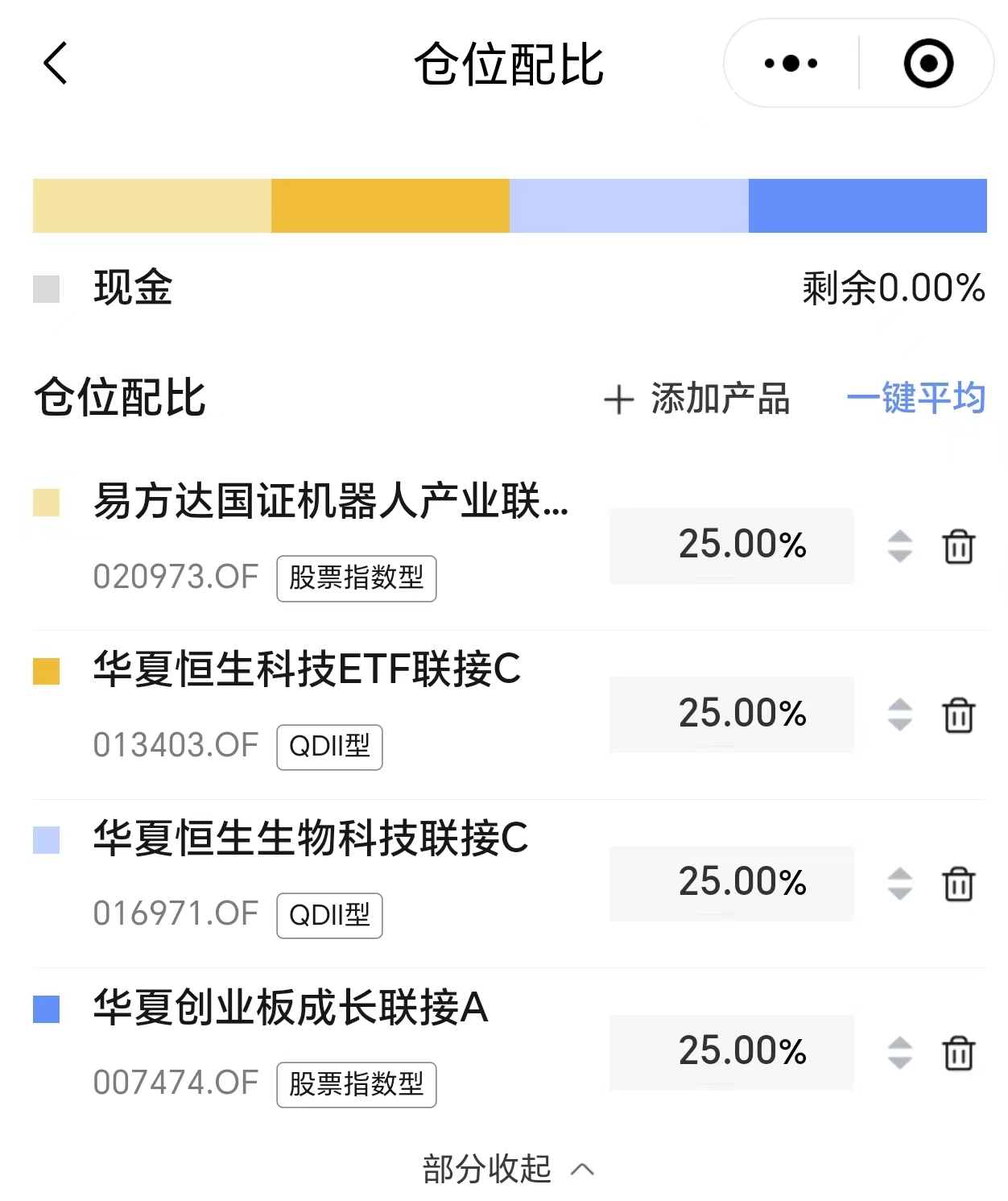Adjust stepper arrows for 007474.OF allocation
Screen dimensions: 1008x1201
click(899, 1053)
